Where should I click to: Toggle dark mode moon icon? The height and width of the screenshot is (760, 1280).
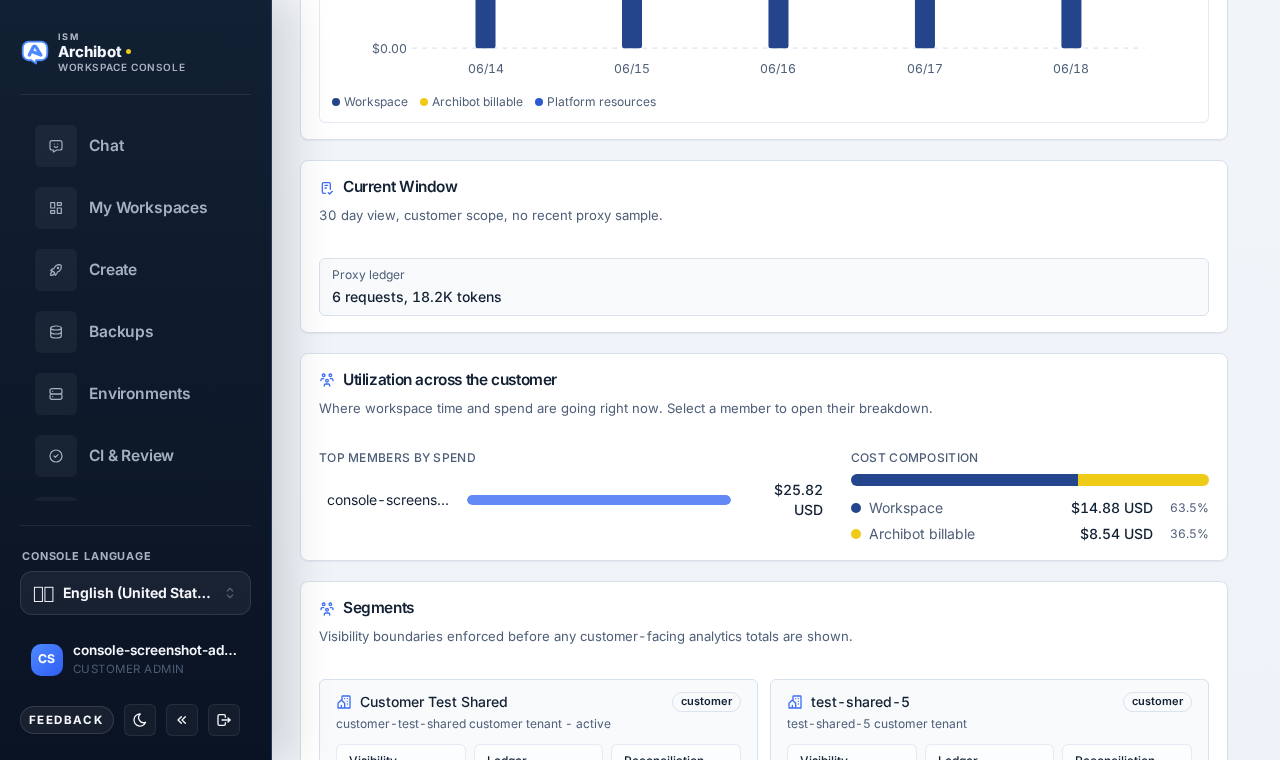[x=140, y=720]
